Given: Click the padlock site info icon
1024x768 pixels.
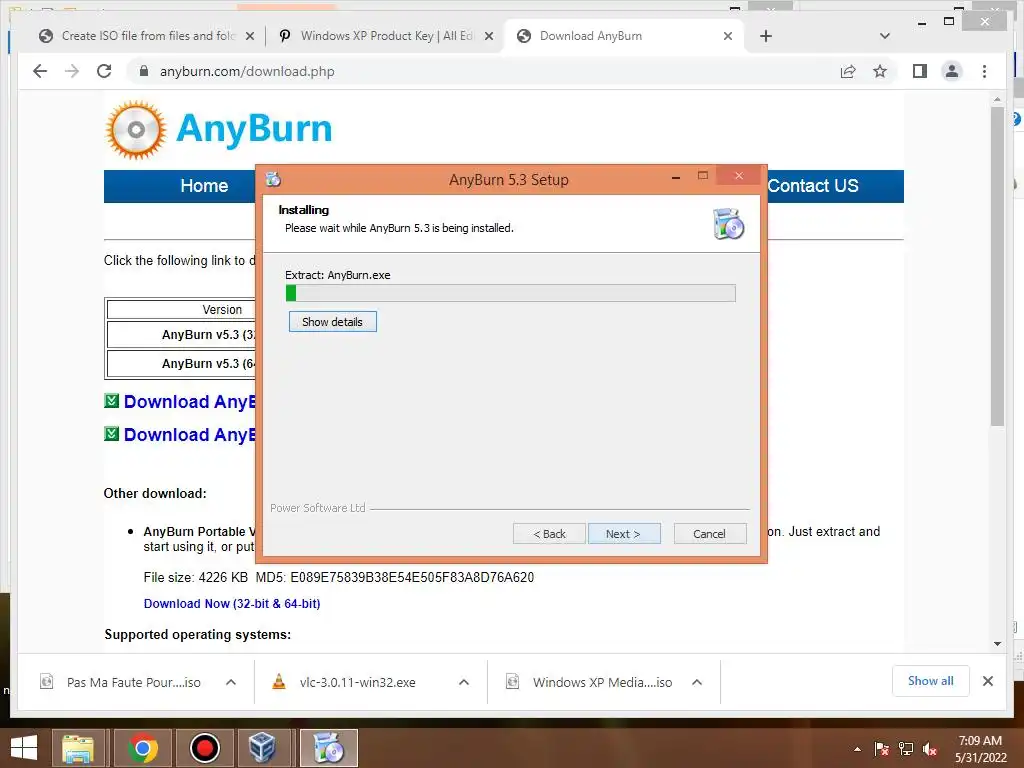Looking at the screenshot, I should (x=144, y=71).
